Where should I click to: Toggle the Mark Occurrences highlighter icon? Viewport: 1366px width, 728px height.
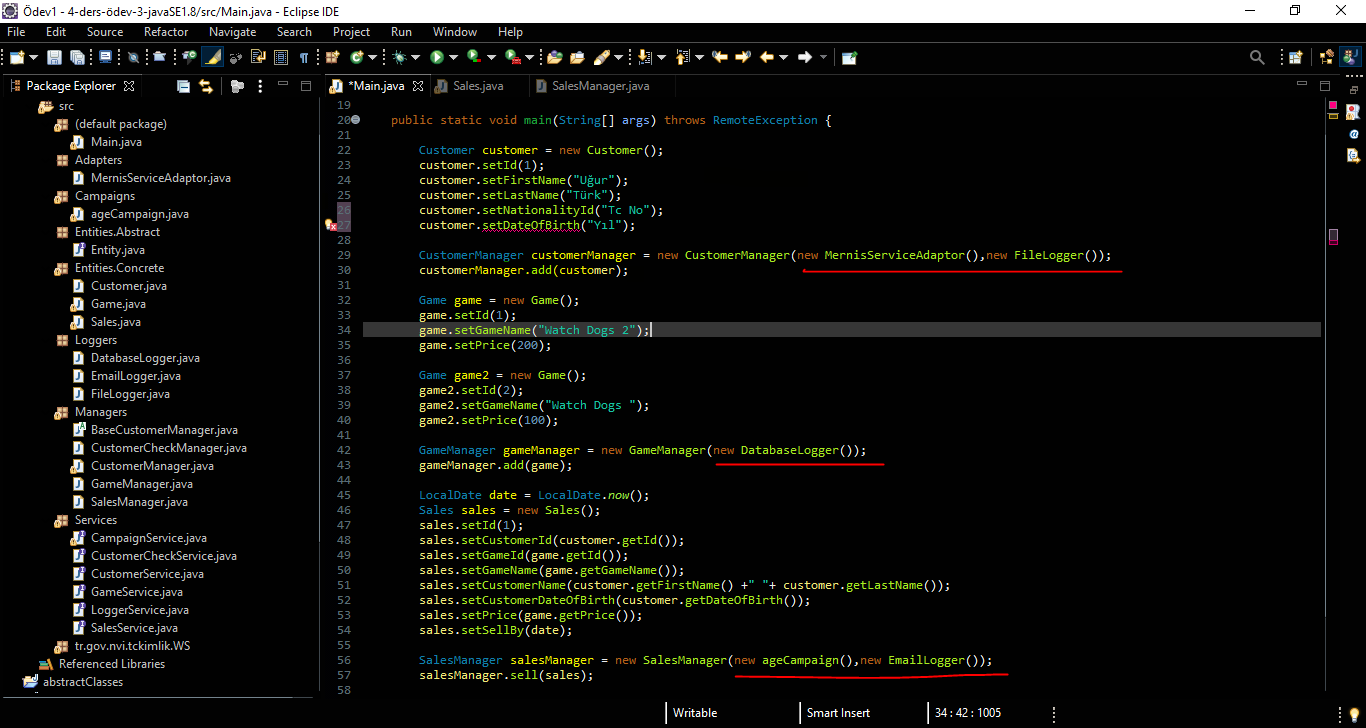214,57
